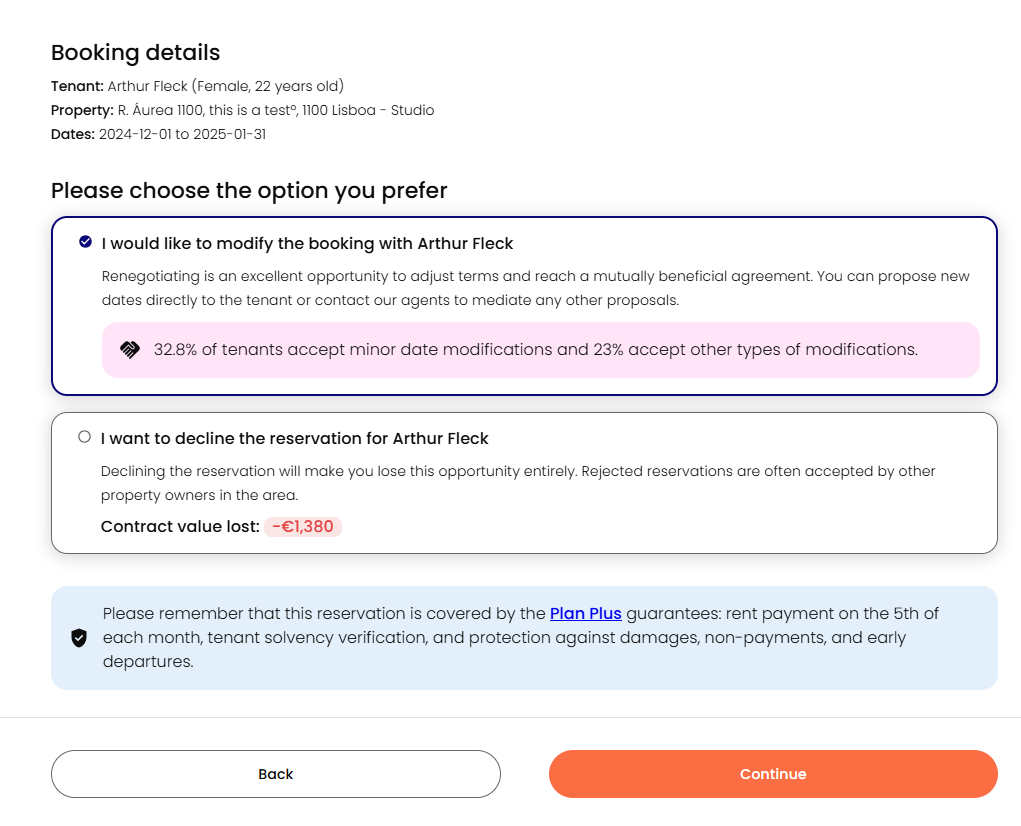
Task: Click the -€1,380 red value badge
Action: pyautogui.click(x=303, y=526)
